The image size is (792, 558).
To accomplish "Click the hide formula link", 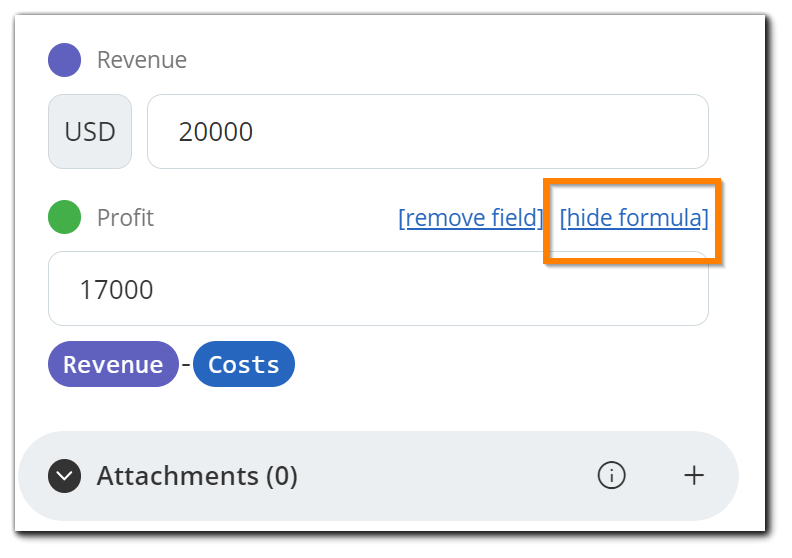I will click(634, 218).
